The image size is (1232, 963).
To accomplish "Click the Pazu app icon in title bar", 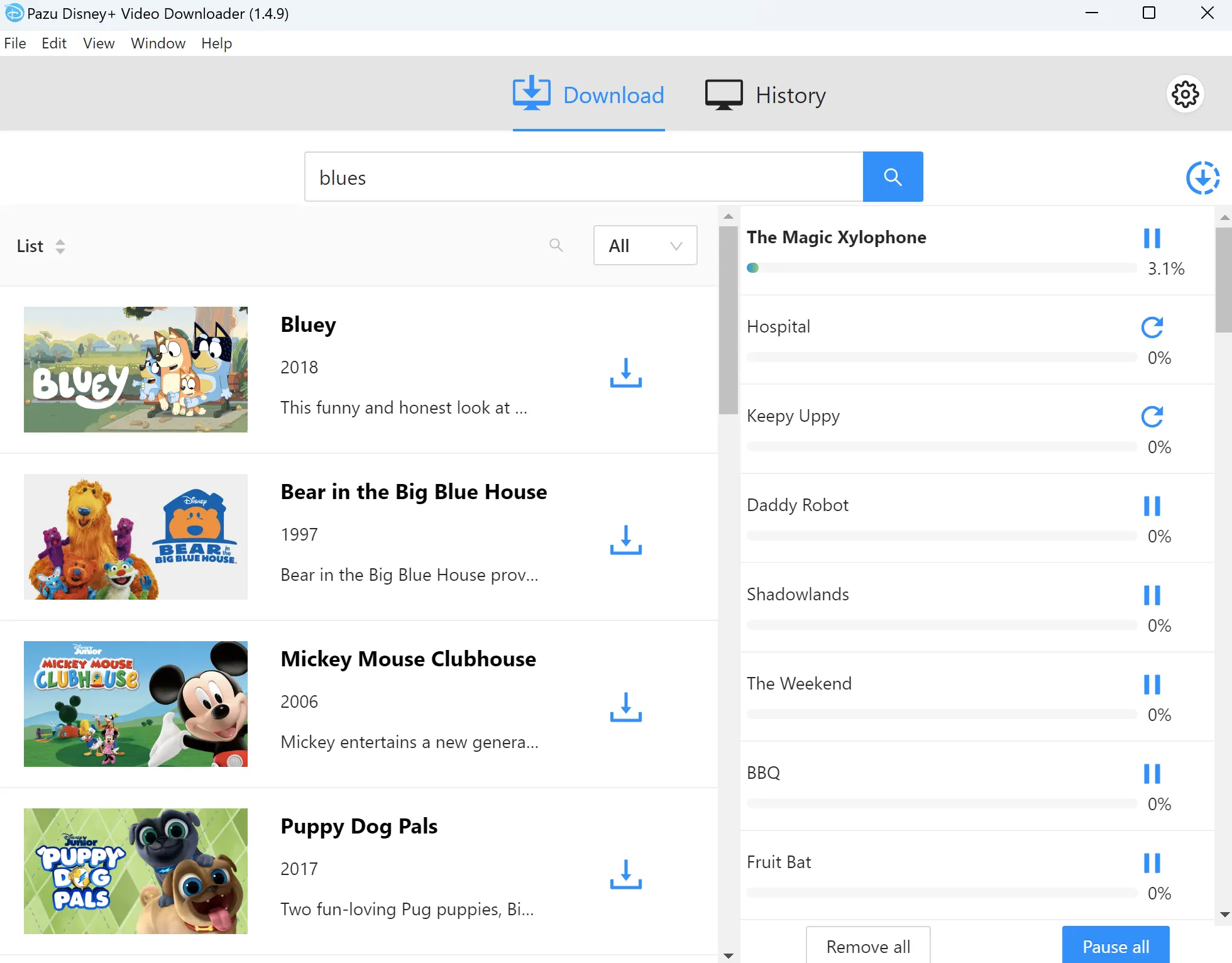I will point(14,13).
